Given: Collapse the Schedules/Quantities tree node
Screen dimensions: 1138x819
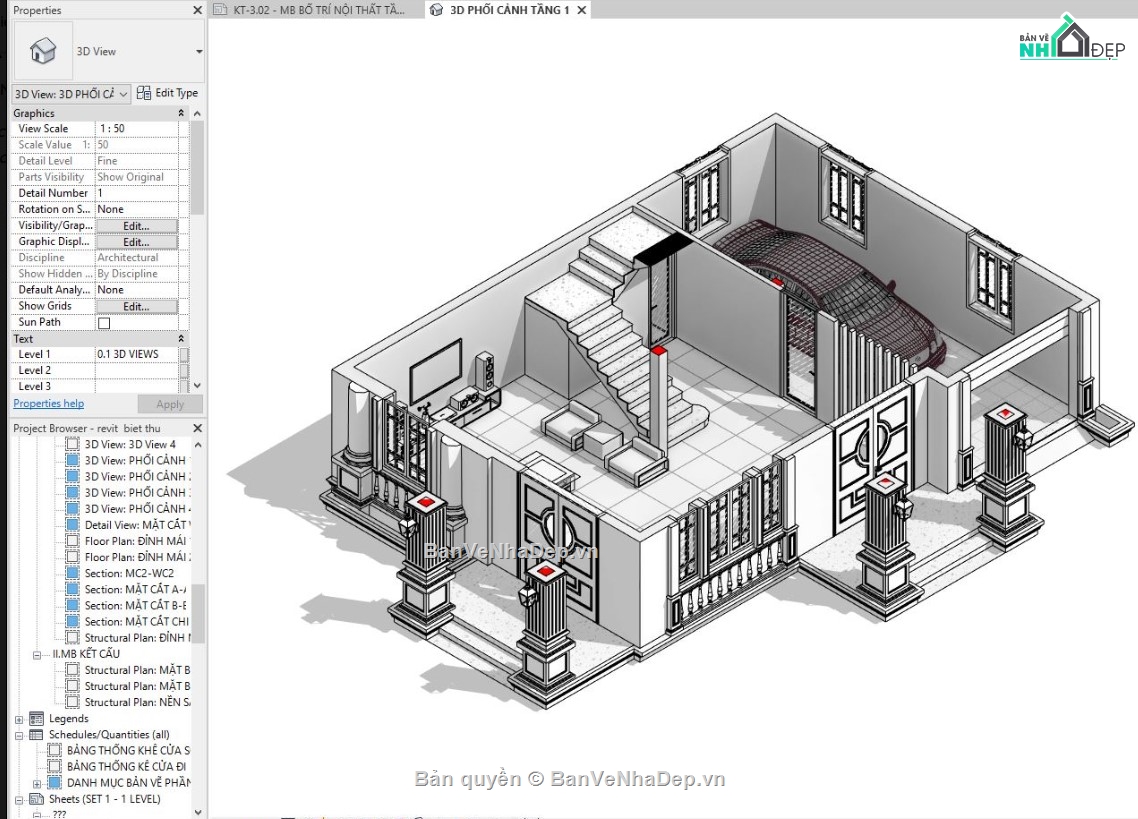Looking at the screenshot, I should 19,736.
